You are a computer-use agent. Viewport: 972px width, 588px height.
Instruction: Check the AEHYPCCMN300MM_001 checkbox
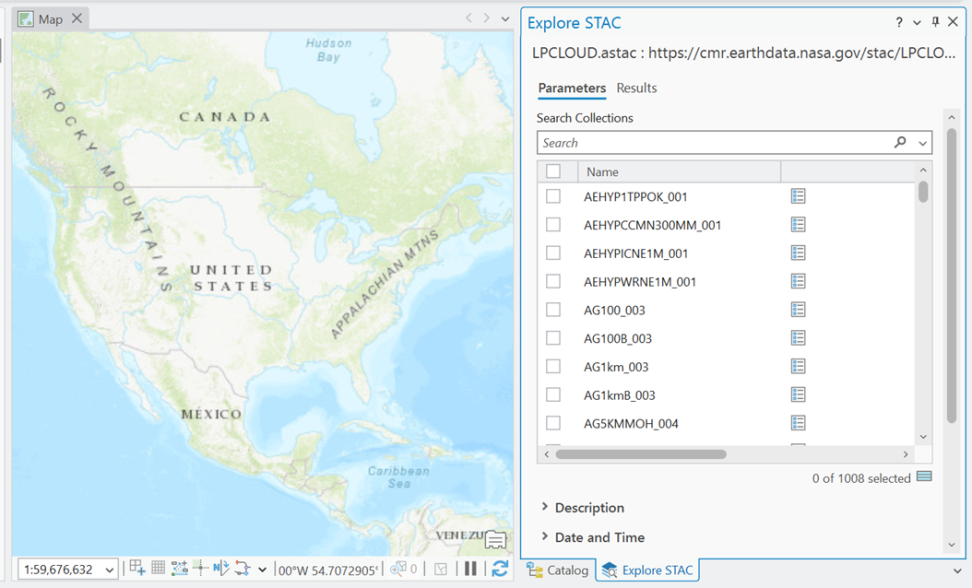click(553, 224)
